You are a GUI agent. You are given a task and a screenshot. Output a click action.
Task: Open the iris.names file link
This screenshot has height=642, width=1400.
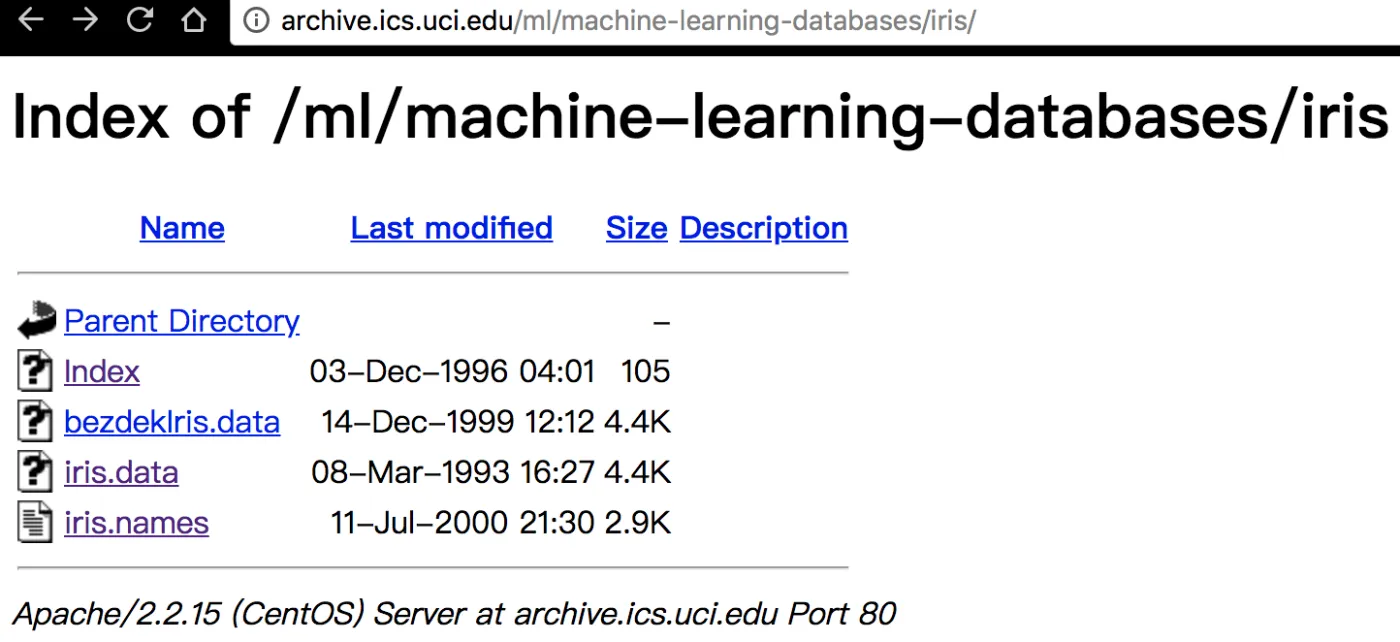[x=136, y=523]
